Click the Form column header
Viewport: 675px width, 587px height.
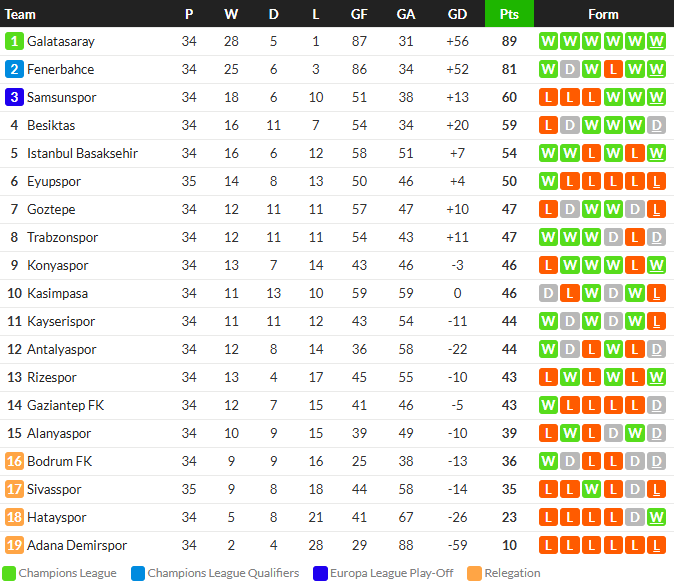pyautogui.click(x=603, y=14)
